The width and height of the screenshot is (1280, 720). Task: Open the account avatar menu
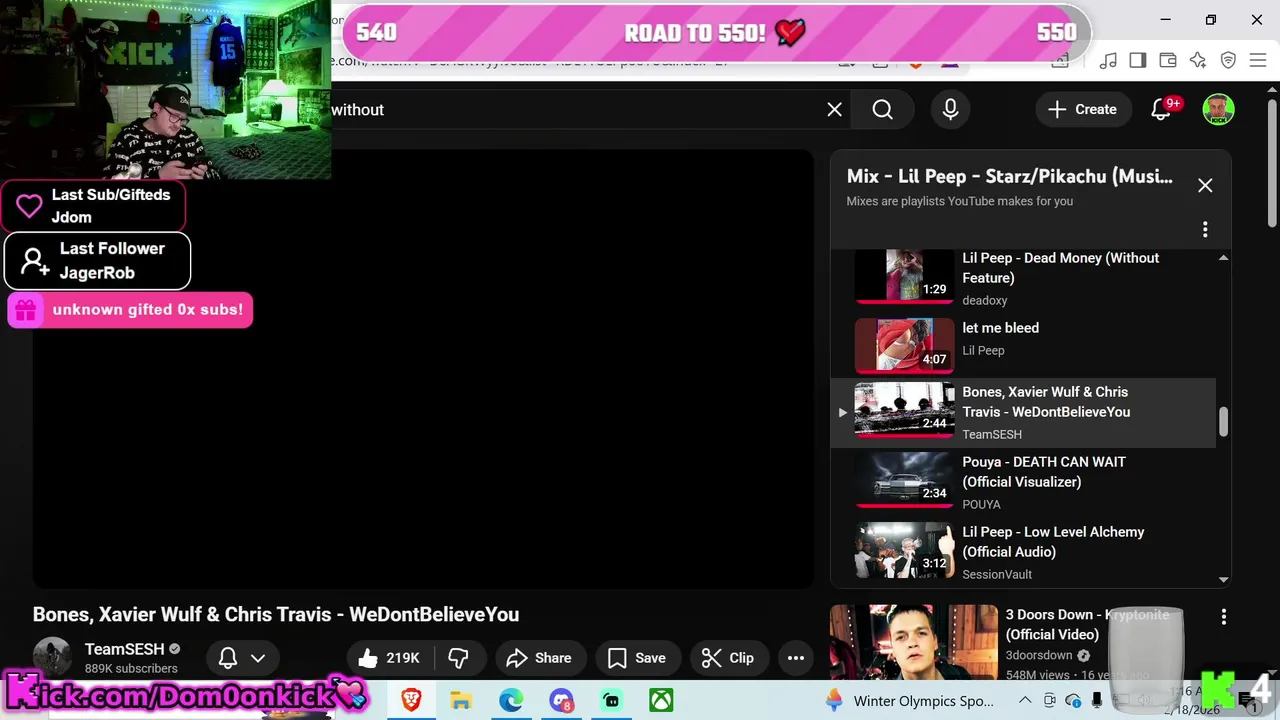coord(1218,109)
